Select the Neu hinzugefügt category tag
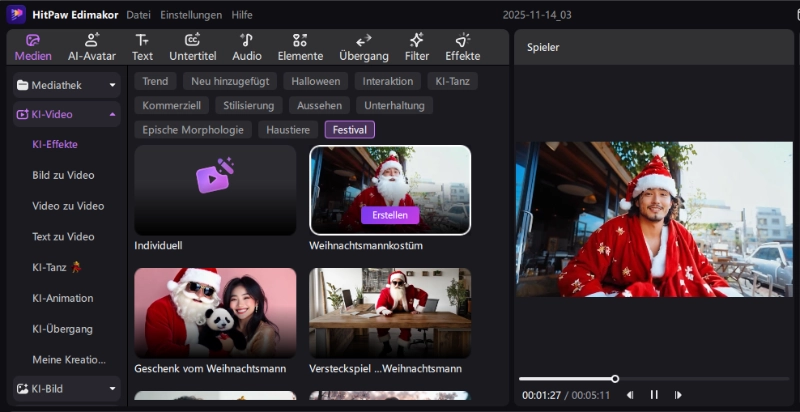Viewport: 800px width, 412px height. point(230,81)
